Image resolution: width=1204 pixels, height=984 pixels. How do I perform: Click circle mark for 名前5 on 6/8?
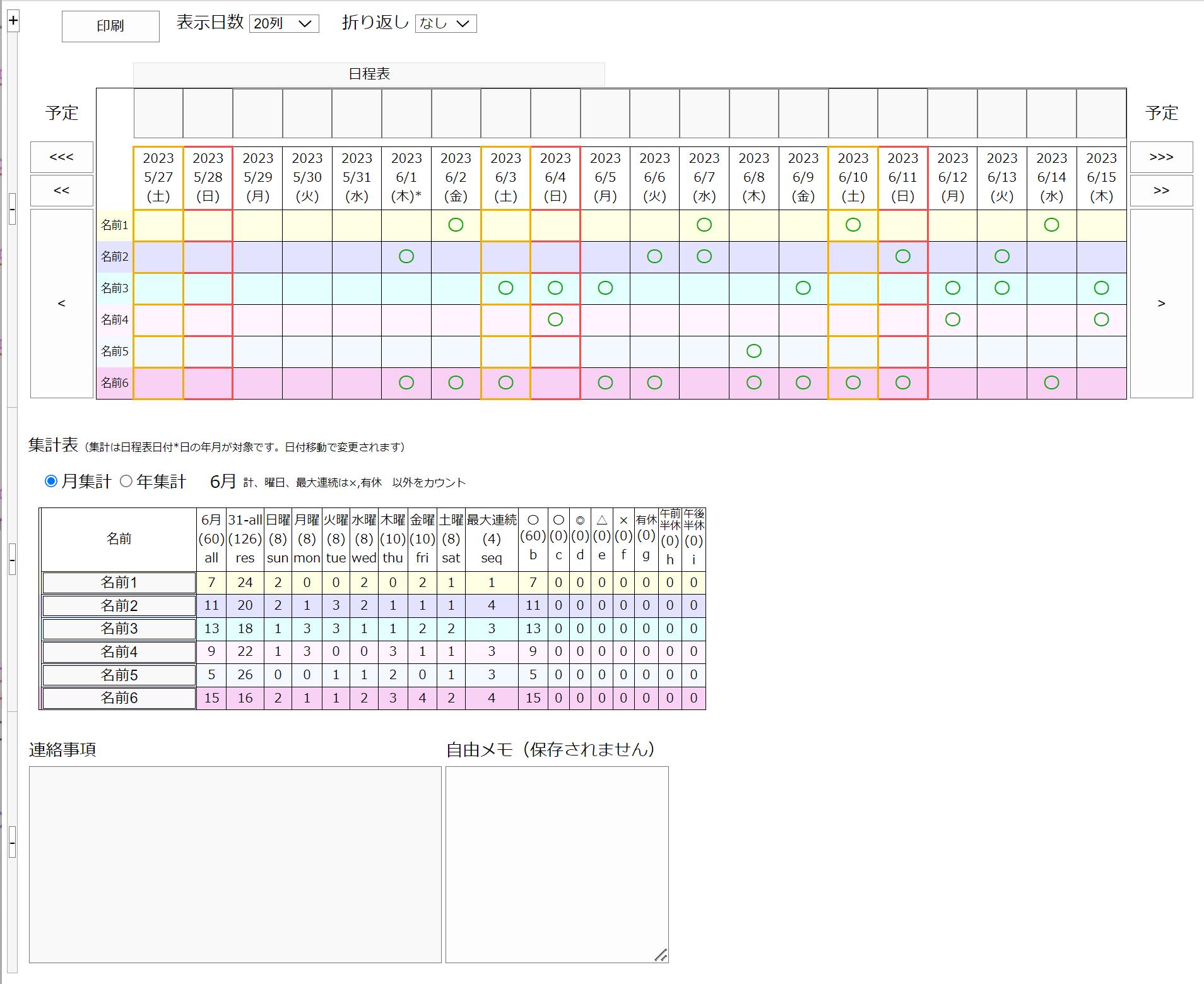click(753, 351)
